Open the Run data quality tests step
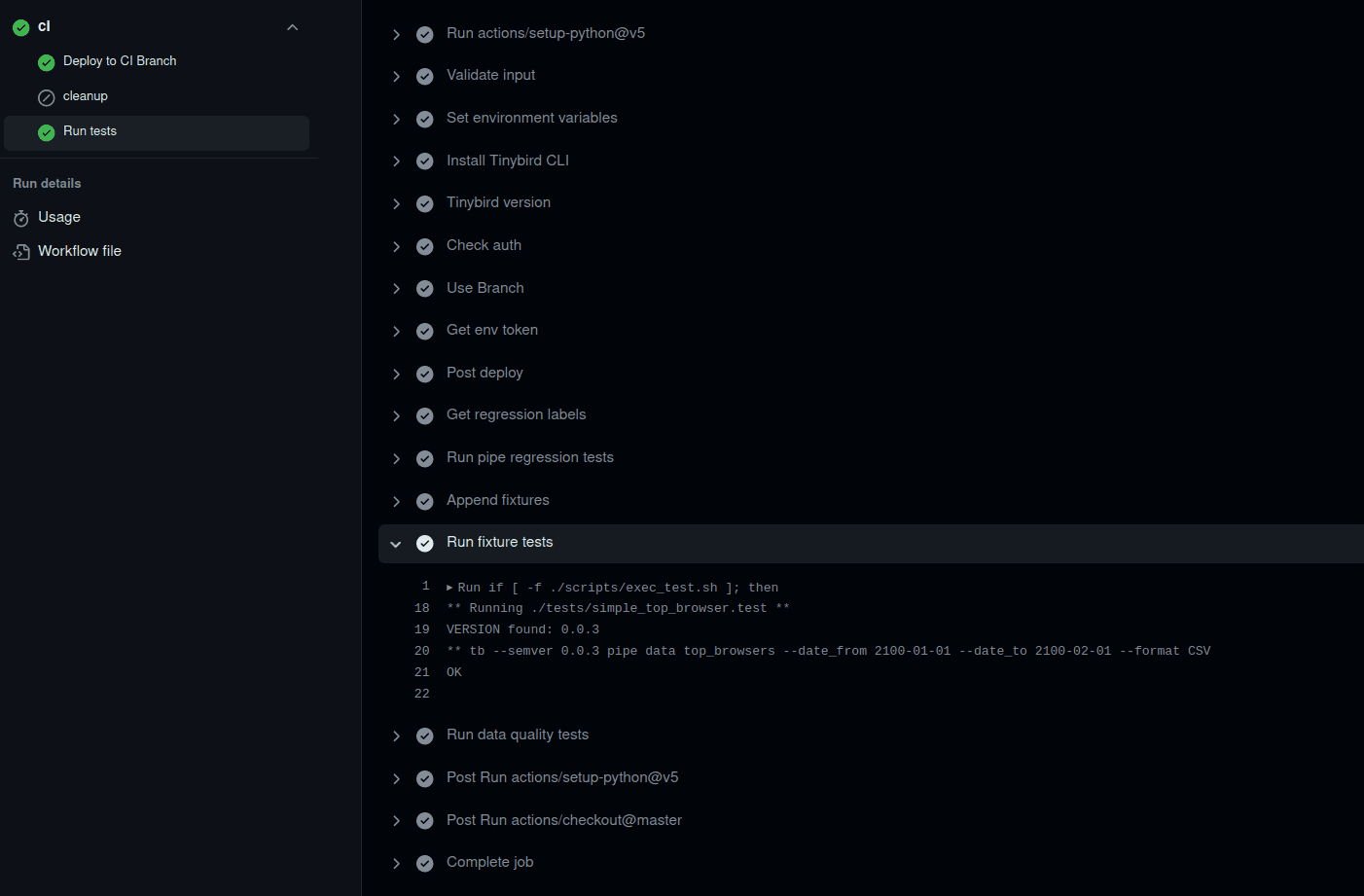1364x896 pixels. pyautogui.click(x=518, y=735)
